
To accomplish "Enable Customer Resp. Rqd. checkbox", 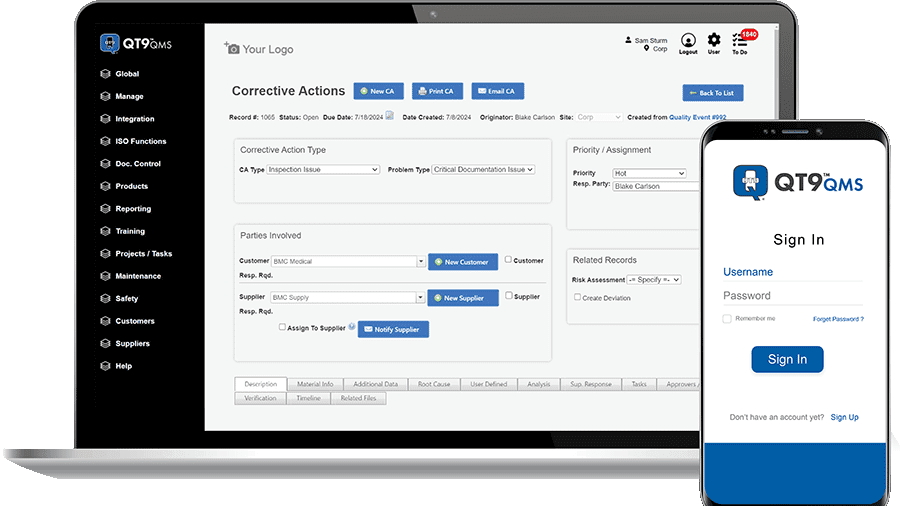I will pyautogui.click(x=508, y=260).
